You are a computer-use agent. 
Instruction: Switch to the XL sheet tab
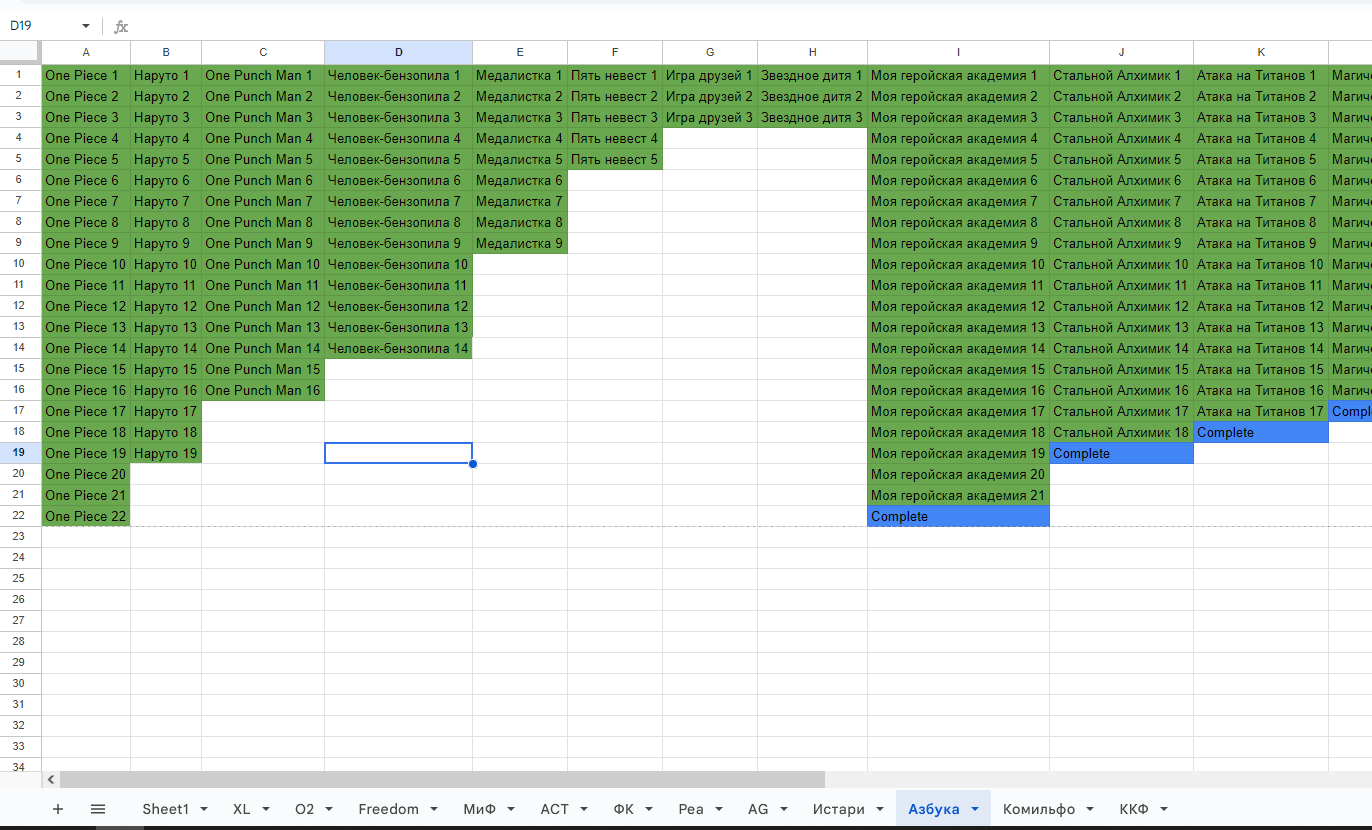(x=242, y=809)
